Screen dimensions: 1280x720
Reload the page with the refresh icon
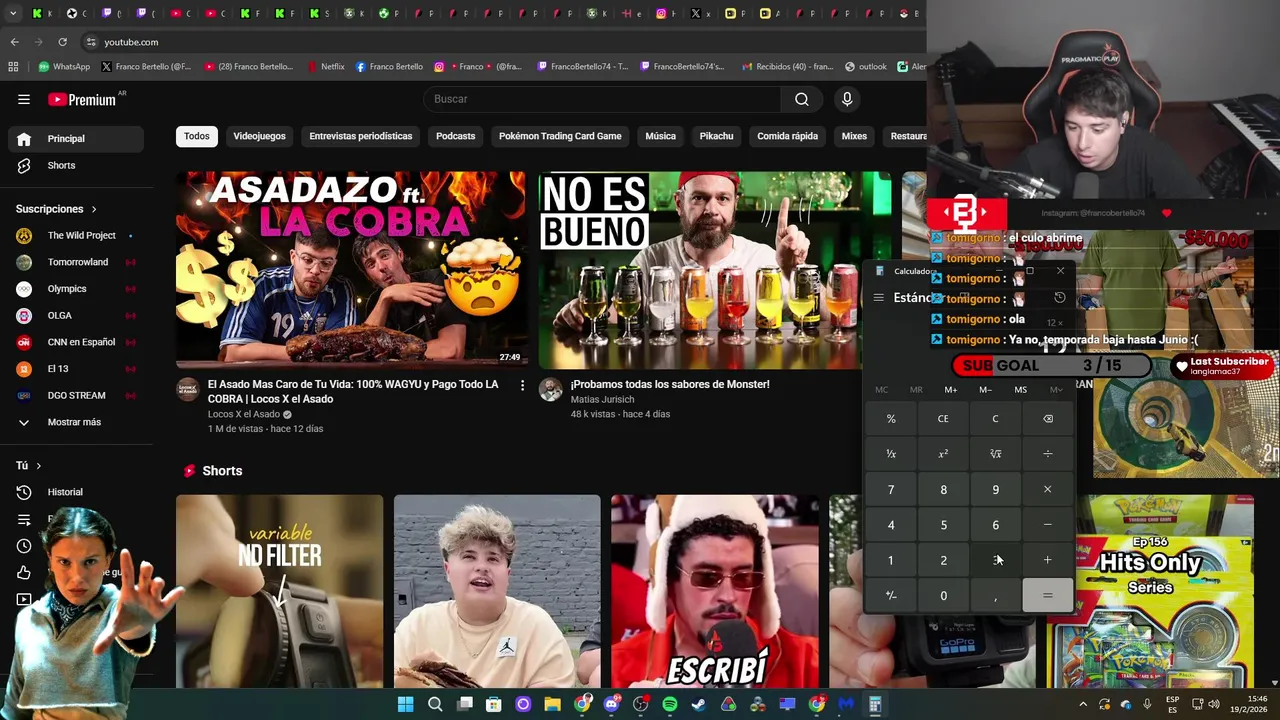62,42
